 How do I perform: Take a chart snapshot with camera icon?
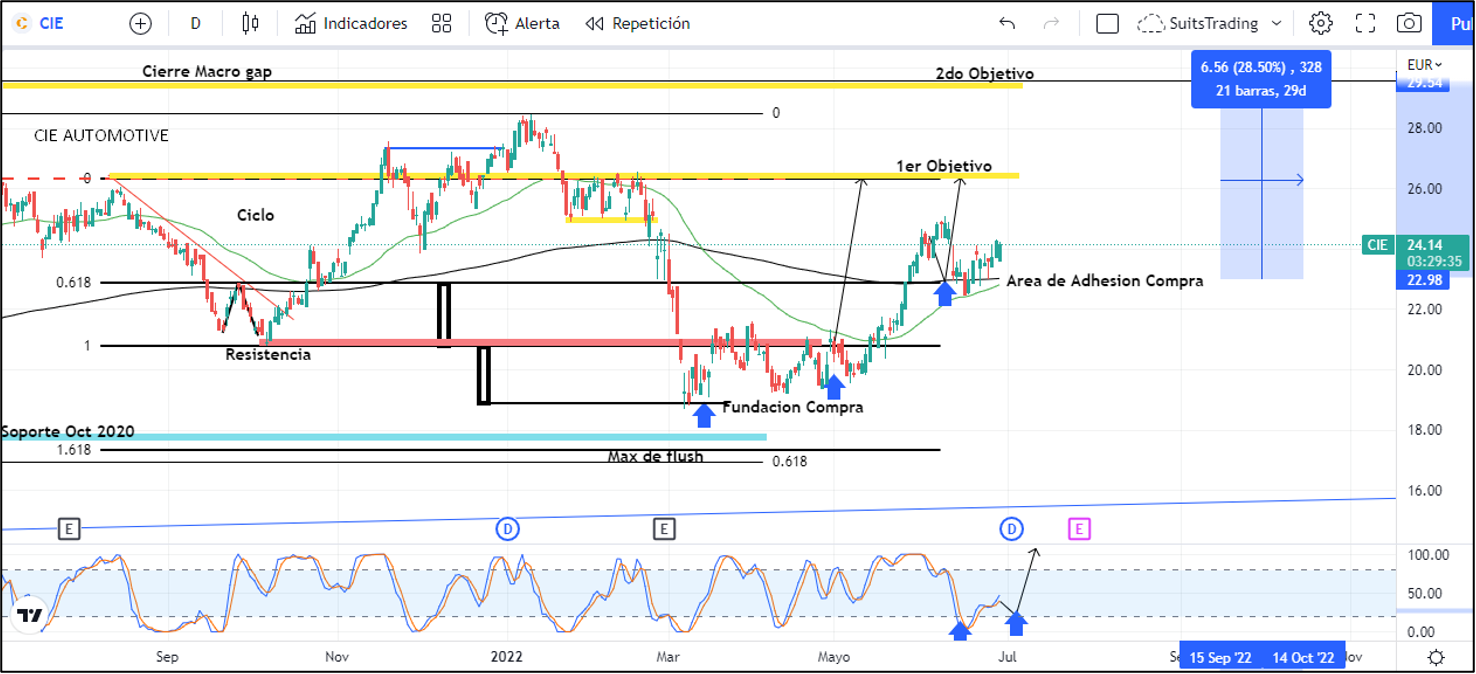[1409, 23]
